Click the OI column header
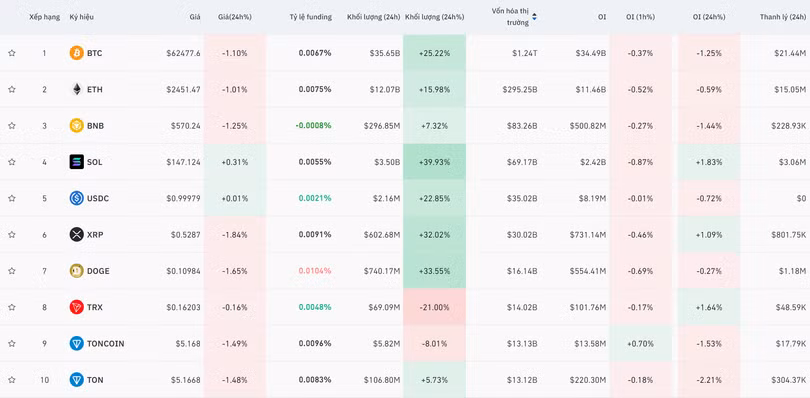This screenshot has height=398, width=810. pyautogui.click(x=602, y=17)
